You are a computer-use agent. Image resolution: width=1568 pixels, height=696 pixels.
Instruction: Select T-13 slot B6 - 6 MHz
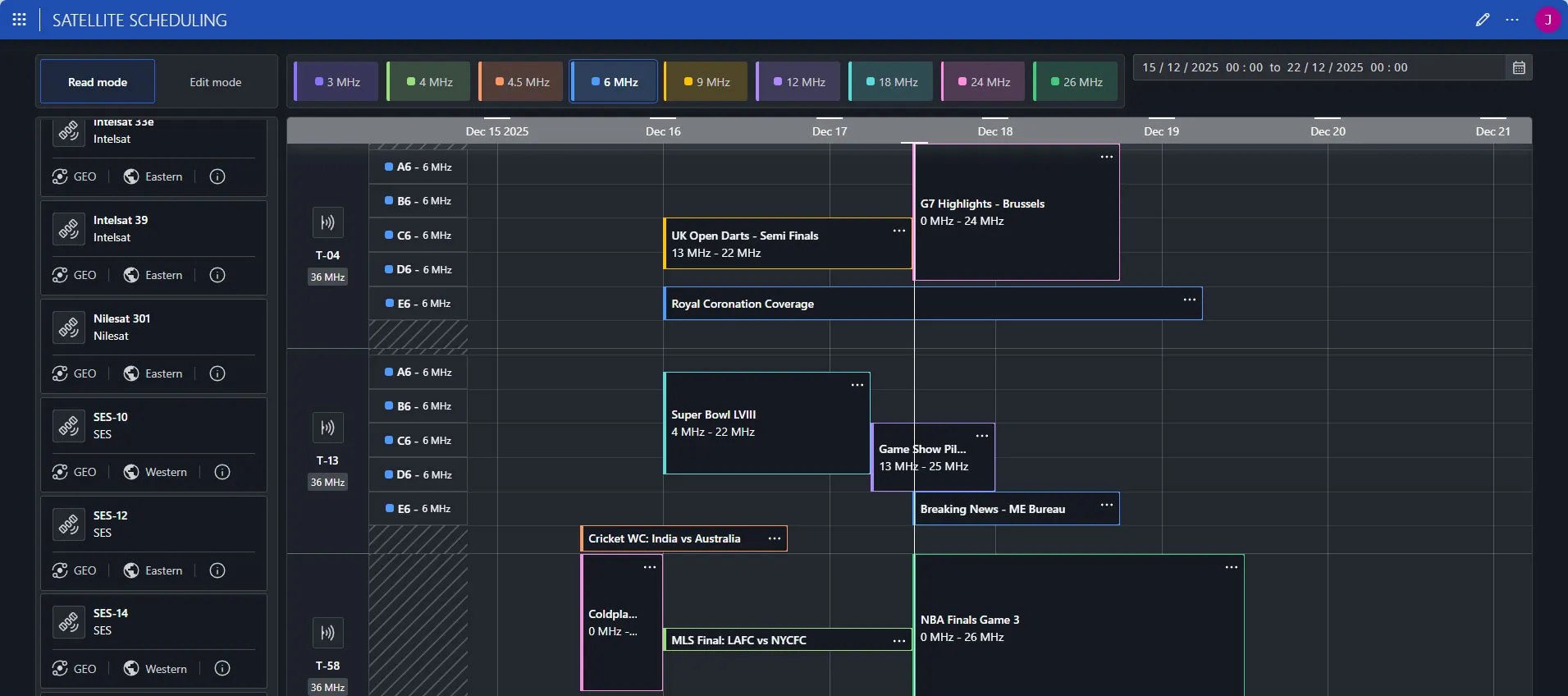click(418, 406)
